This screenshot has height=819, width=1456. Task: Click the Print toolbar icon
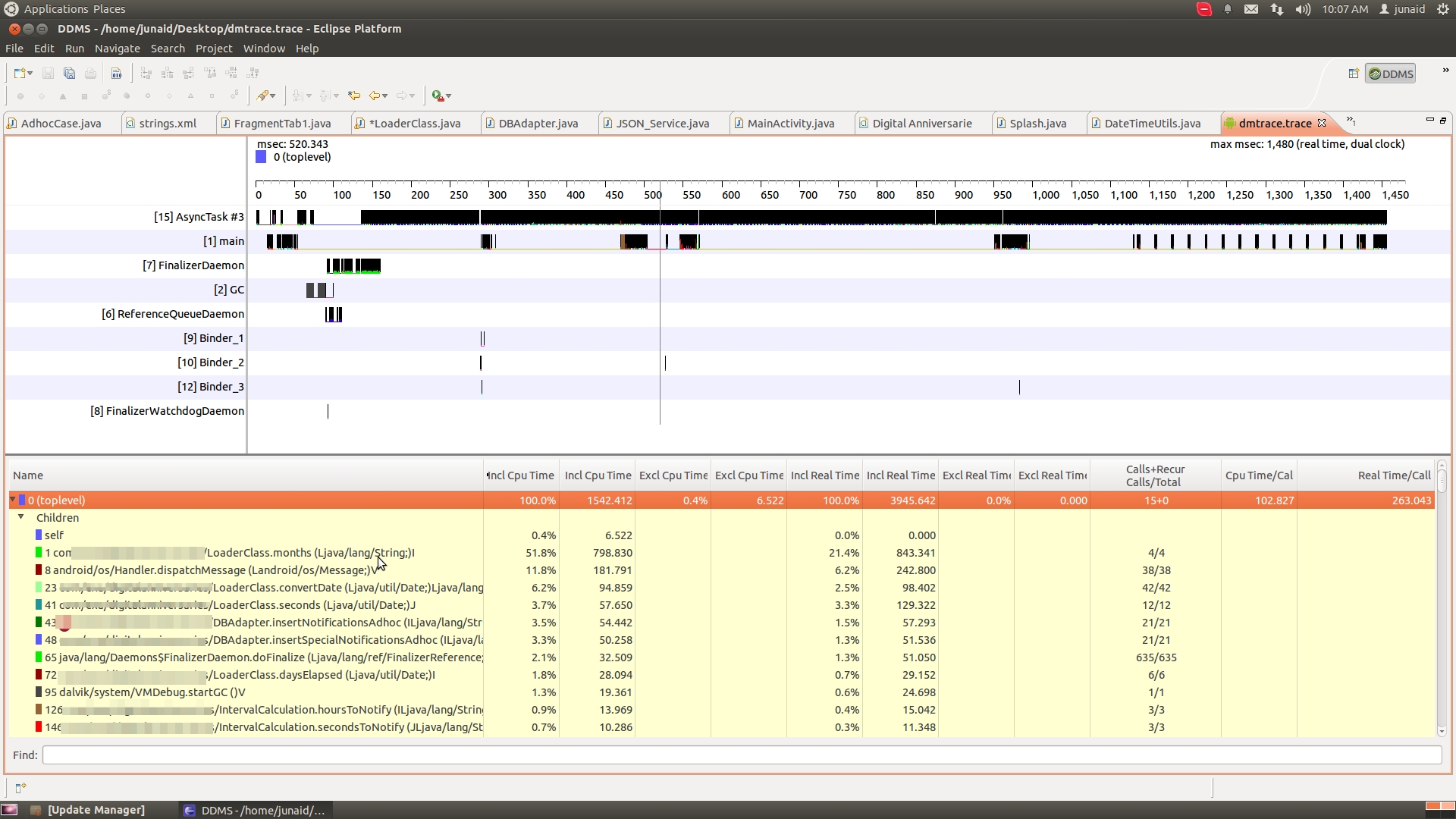click(x=90, y=74)
